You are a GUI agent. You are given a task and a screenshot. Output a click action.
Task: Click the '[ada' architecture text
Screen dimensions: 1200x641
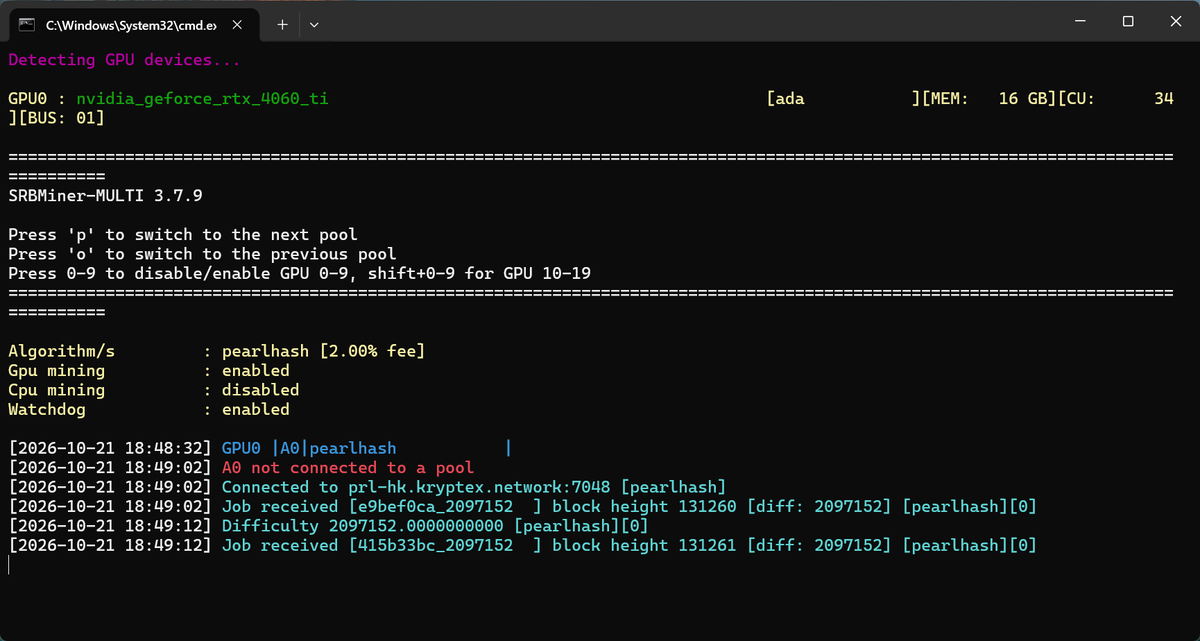point(786,99)
